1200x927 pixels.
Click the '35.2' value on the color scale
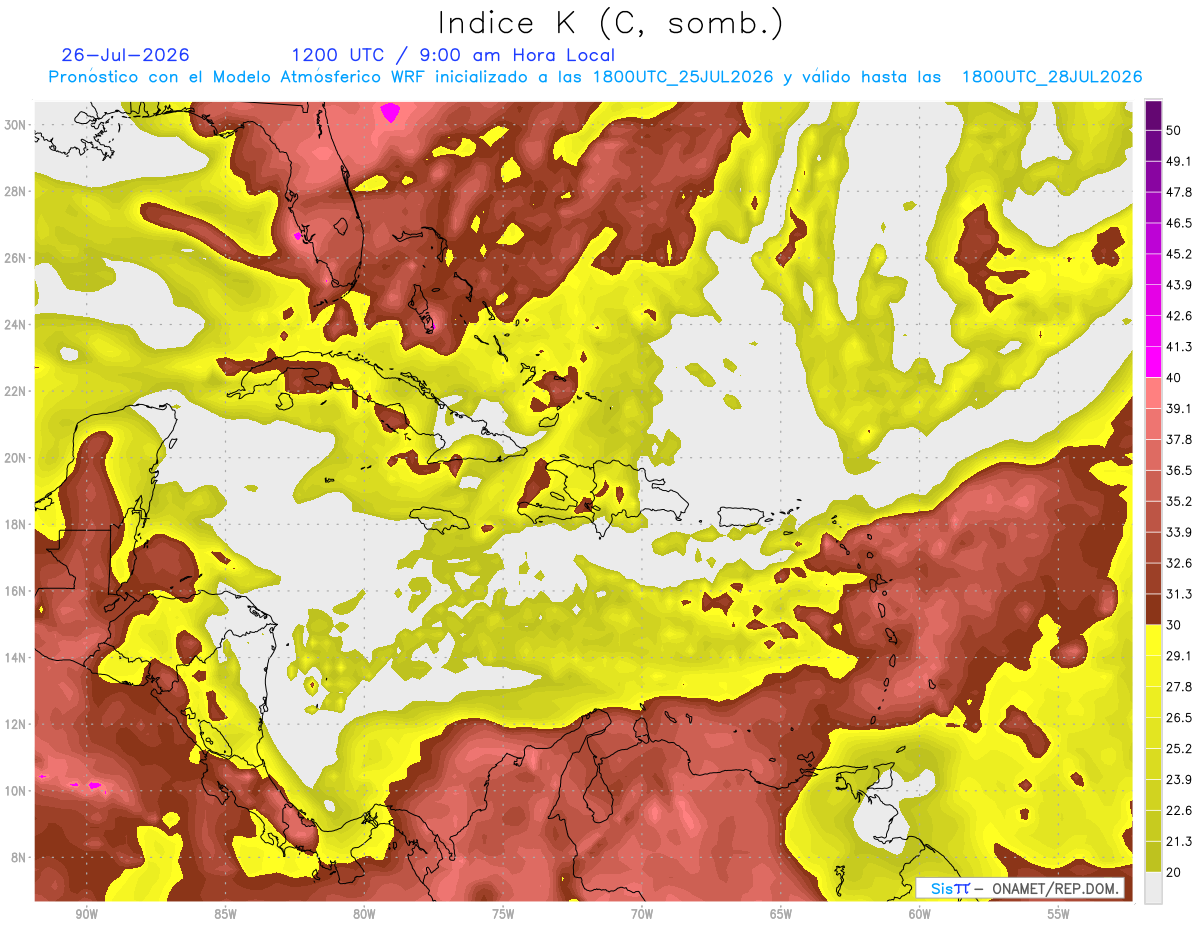pyautogui.click(x=1178, y=501)
